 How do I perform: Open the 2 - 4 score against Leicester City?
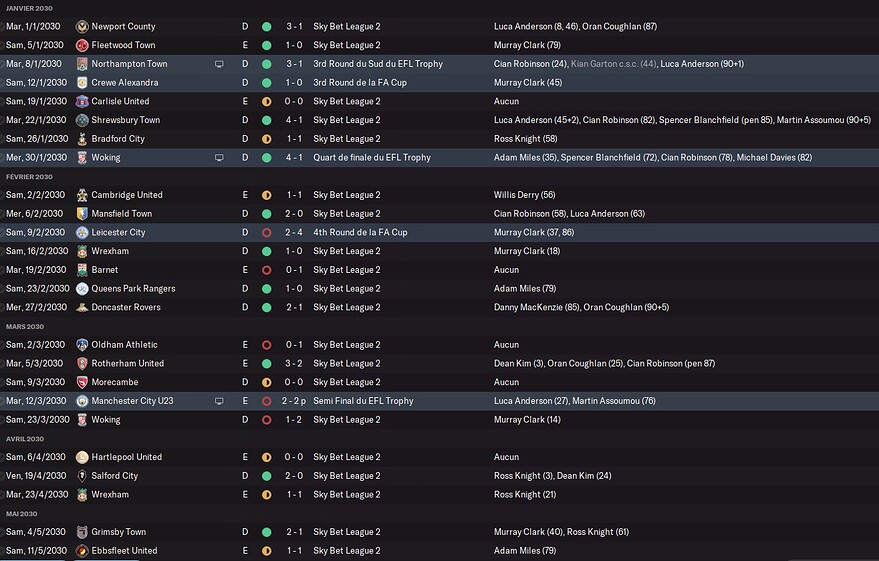click(294, 232)
